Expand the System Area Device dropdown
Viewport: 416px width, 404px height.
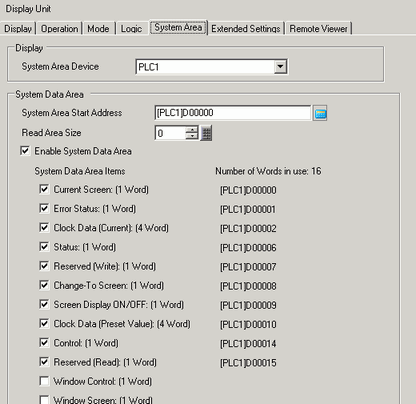point(280,67)
